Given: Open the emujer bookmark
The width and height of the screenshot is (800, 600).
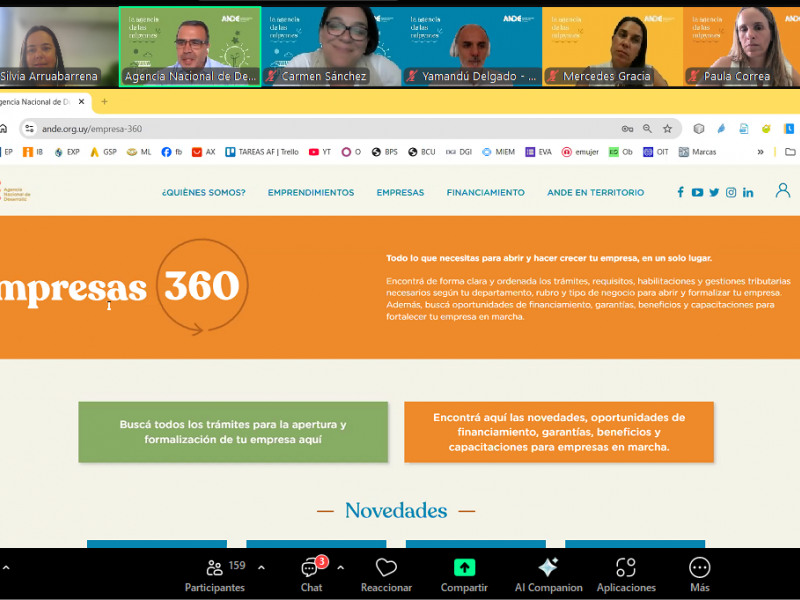Looking at the screenshot, I should [580, 152].
